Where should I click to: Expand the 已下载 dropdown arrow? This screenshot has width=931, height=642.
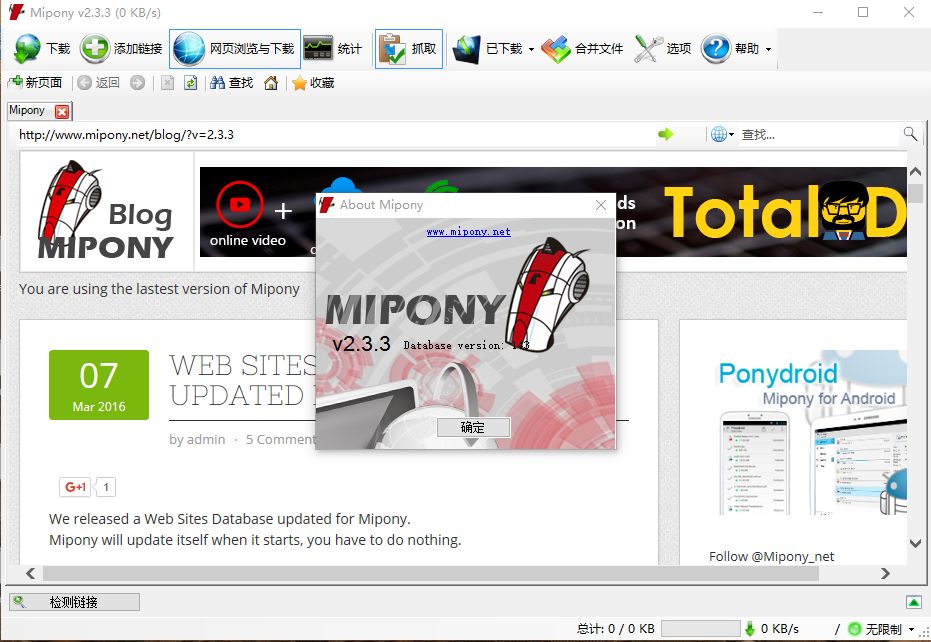[531, 49]
